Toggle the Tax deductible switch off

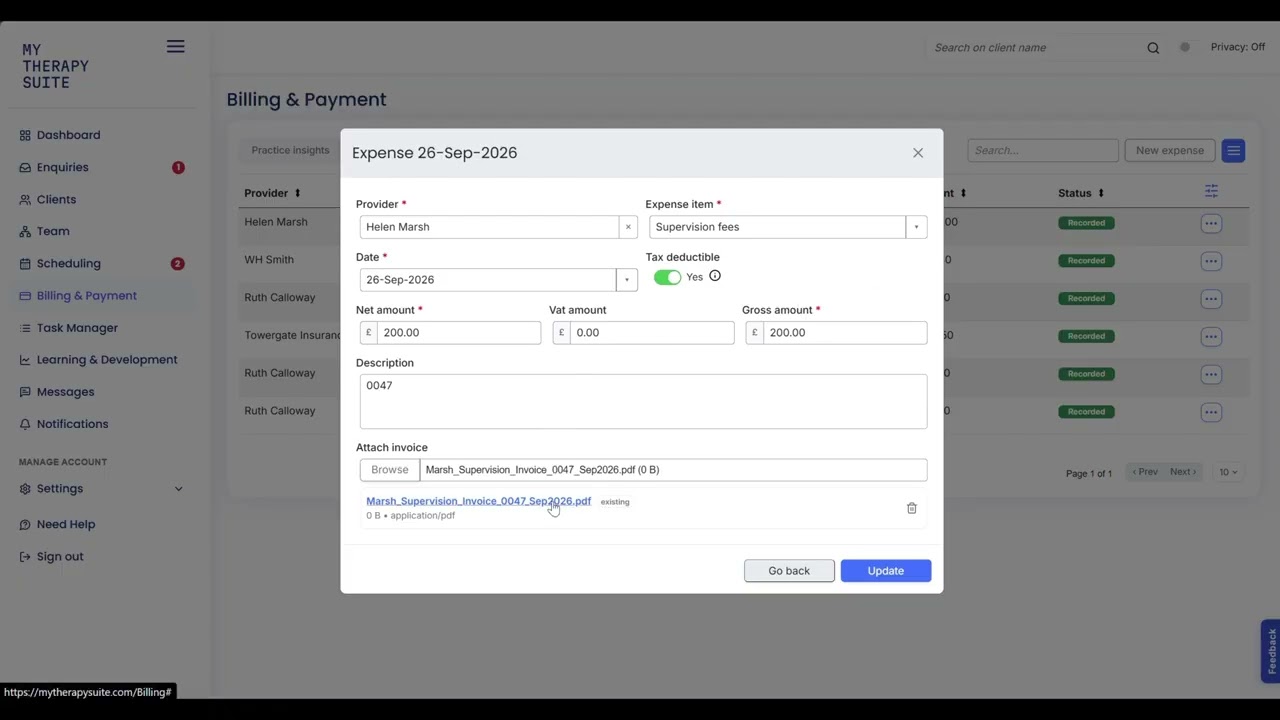[x=667, y=278]
